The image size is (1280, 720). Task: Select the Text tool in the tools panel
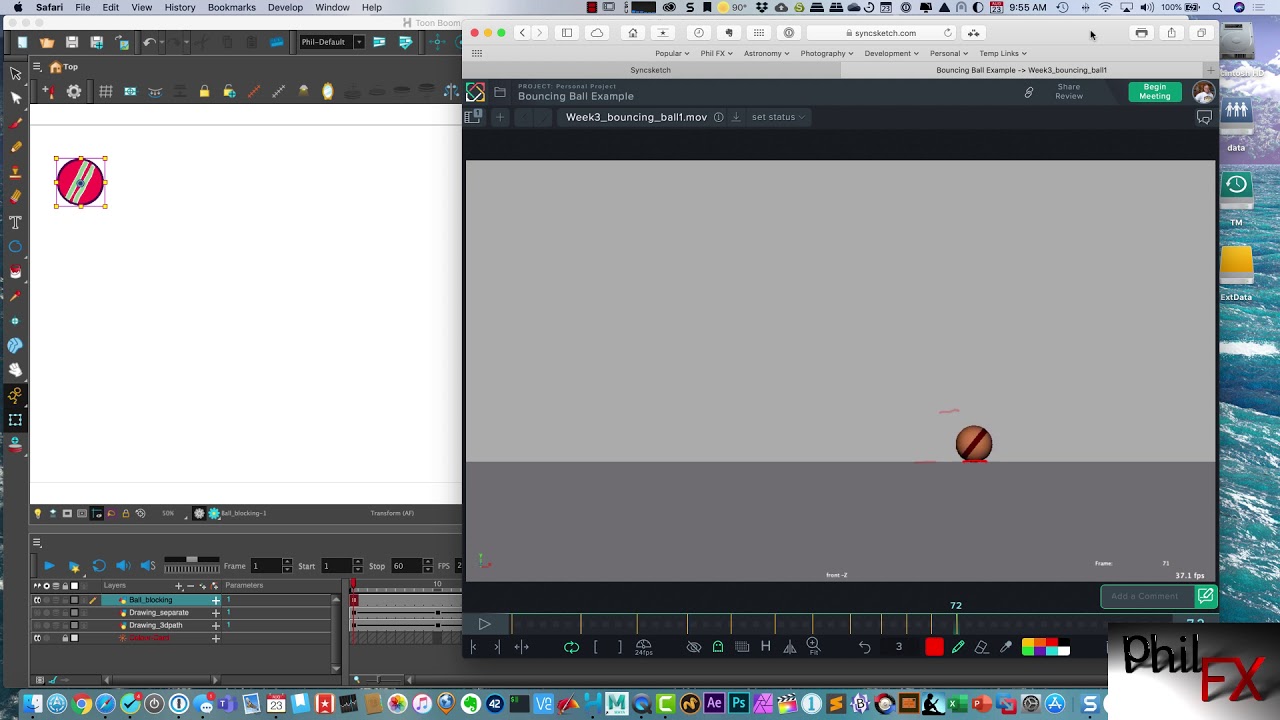point(15,222)
